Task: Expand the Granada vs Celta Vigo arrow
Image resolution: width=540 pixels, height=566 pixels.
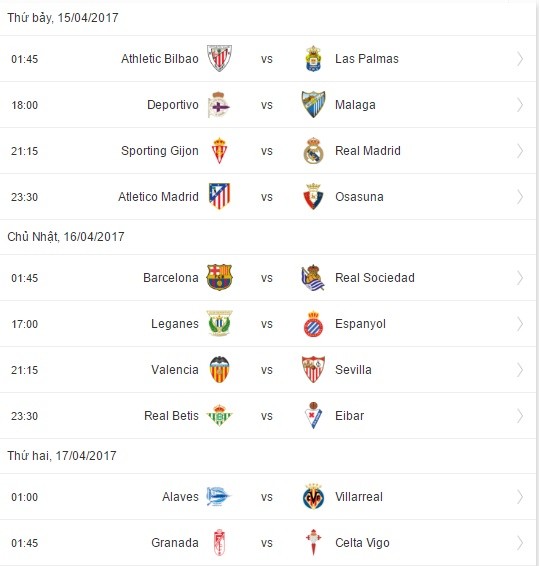Action: (520, 543)
